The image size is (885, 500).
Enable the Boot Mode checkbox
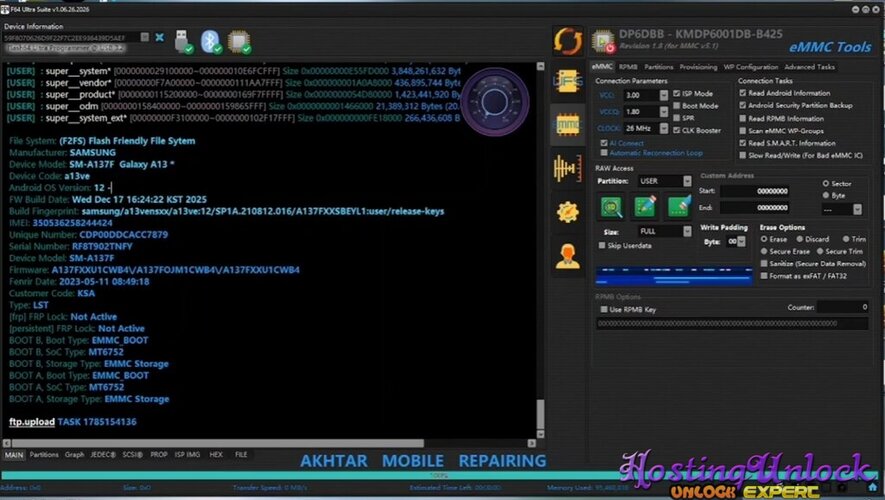pos(676,106)
